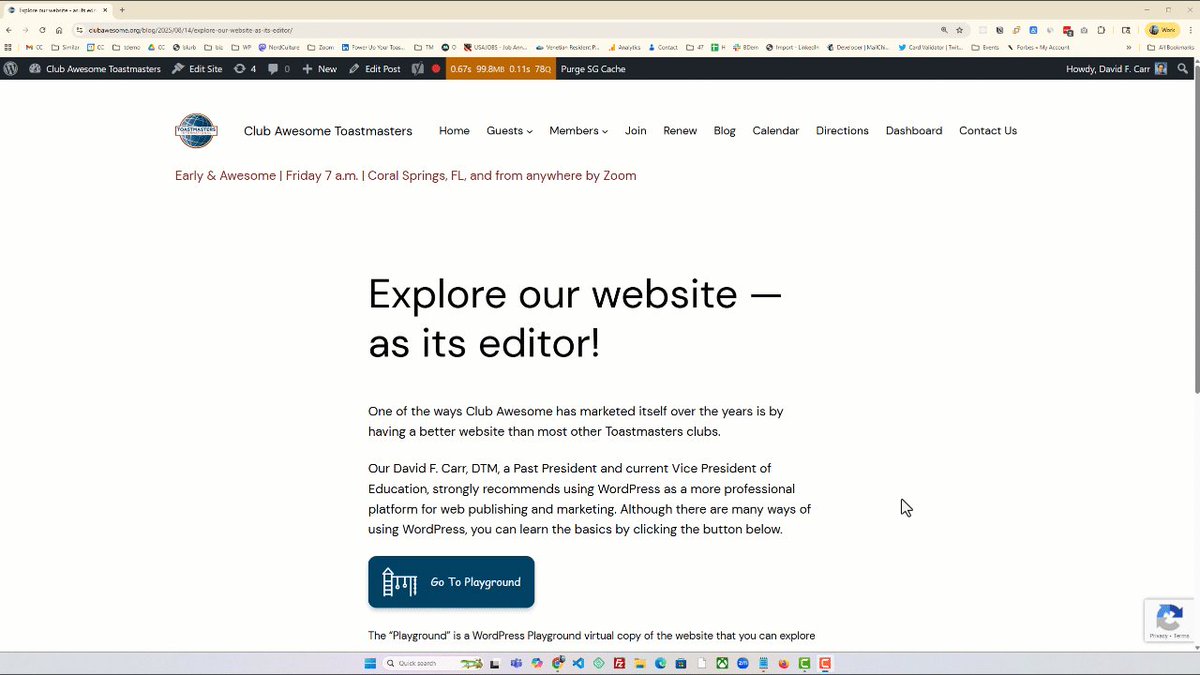Open FileZilla from the taskbar

620,663
